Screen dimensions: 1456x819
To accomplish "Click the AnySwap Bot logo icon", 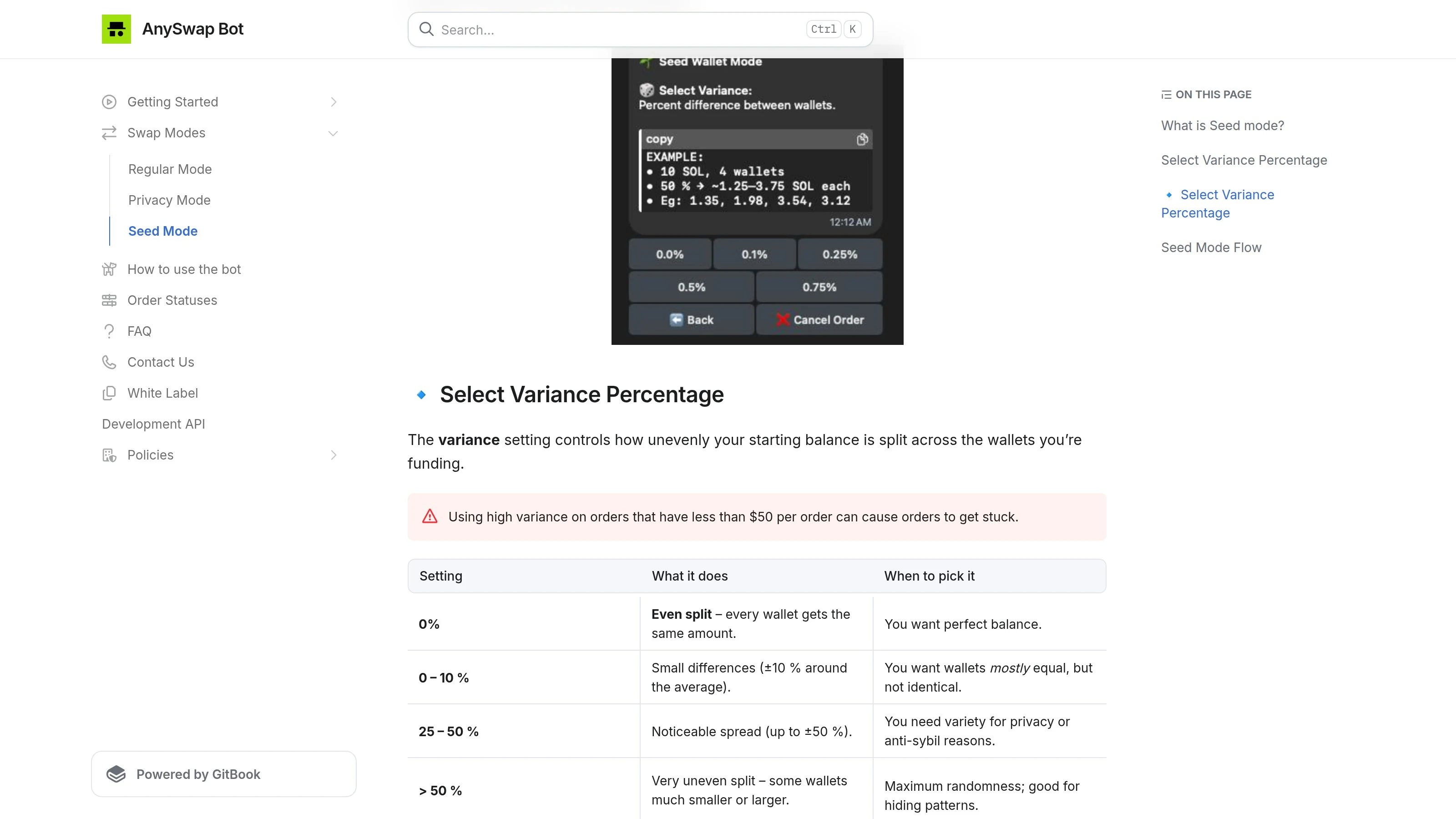I will coord(116,29).
